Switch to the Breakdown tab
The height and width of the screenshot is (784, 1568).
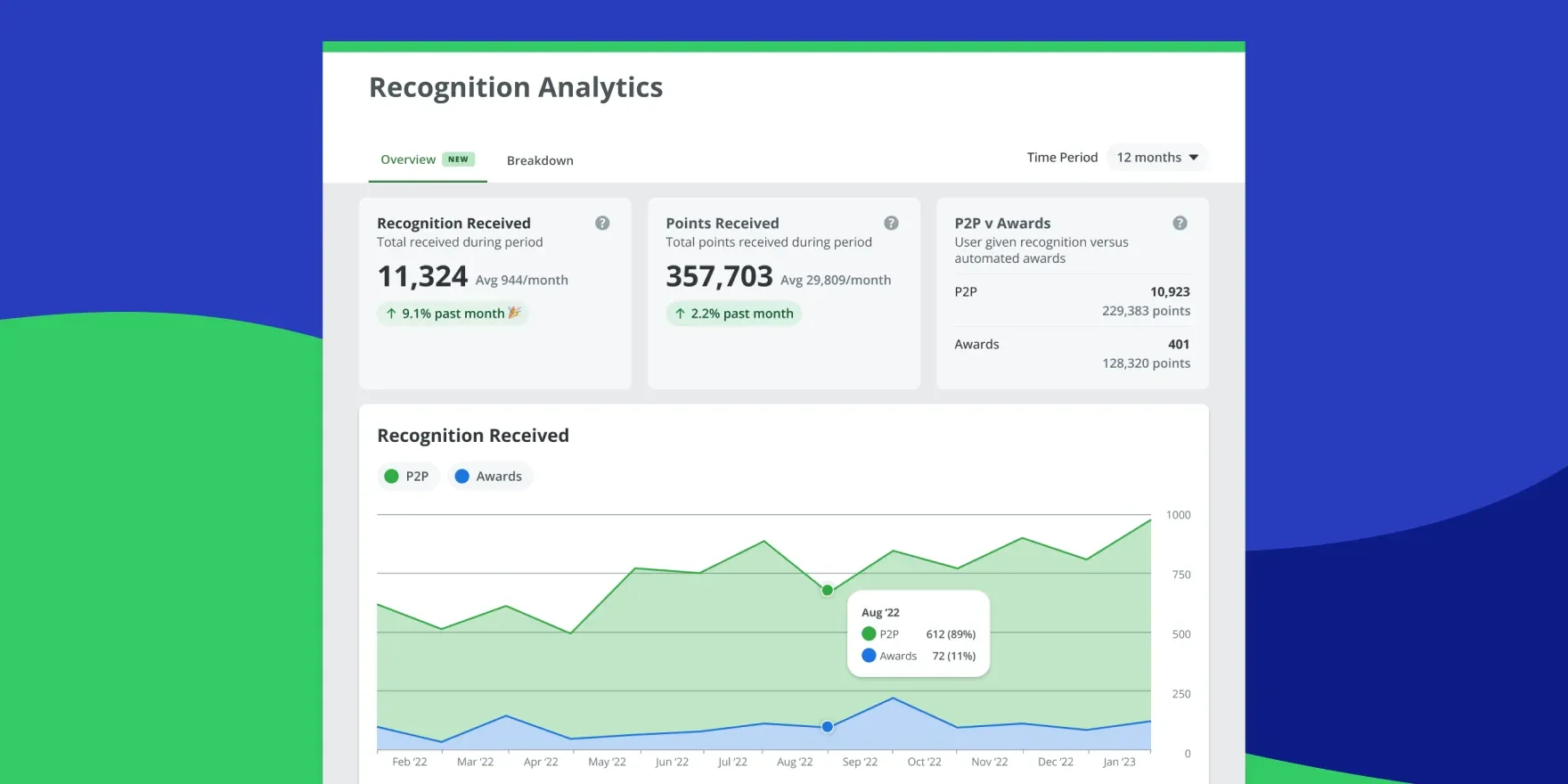[x=540, y=160]
